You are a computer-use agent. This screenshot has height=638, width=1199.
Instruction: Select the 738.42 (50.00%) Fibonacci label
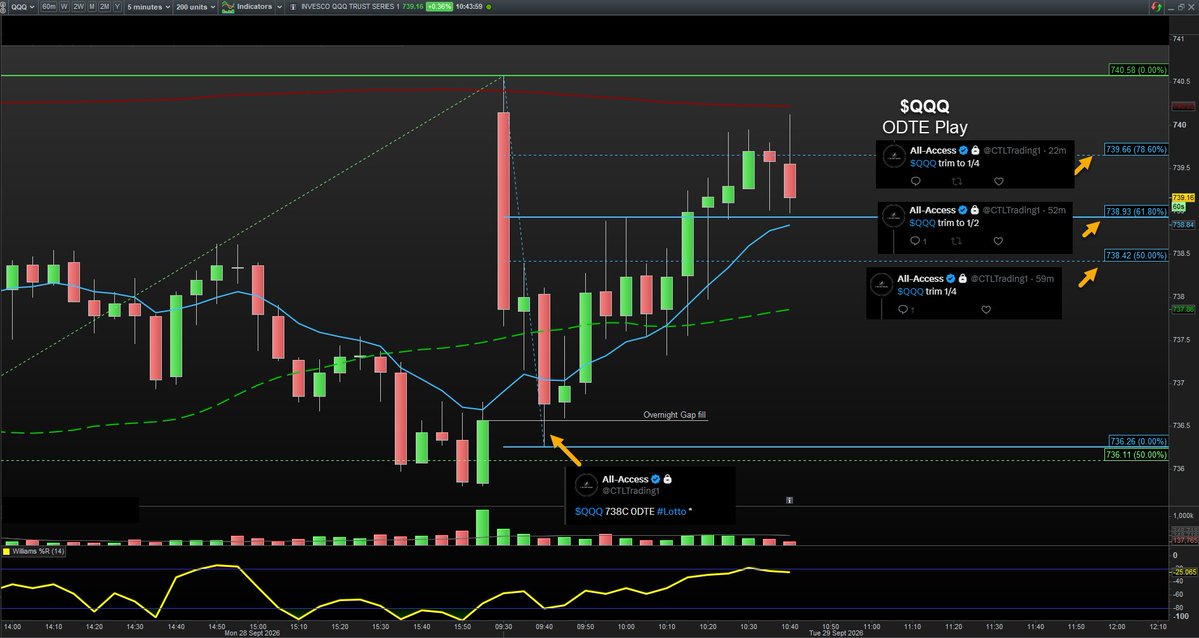tap(1136, 256)
